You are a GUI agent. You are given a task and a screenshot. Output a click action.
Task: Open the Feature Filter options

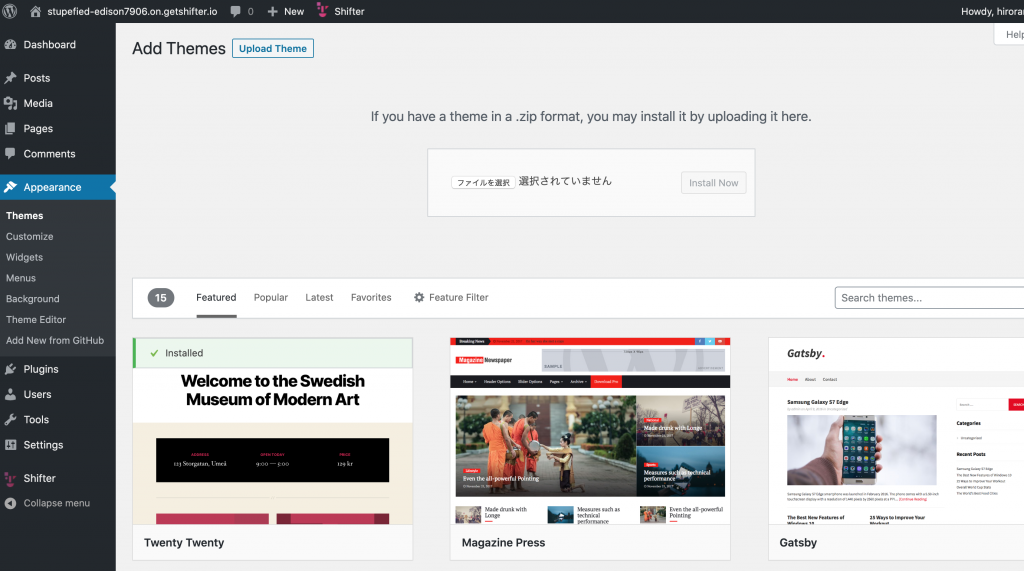click(x=451, y=297)
